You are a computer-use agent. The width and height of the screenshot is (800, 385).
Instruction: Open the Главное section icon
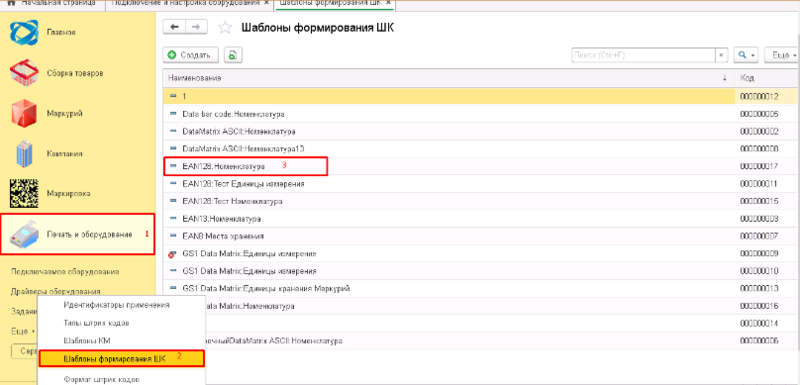(x=23, y=32)
